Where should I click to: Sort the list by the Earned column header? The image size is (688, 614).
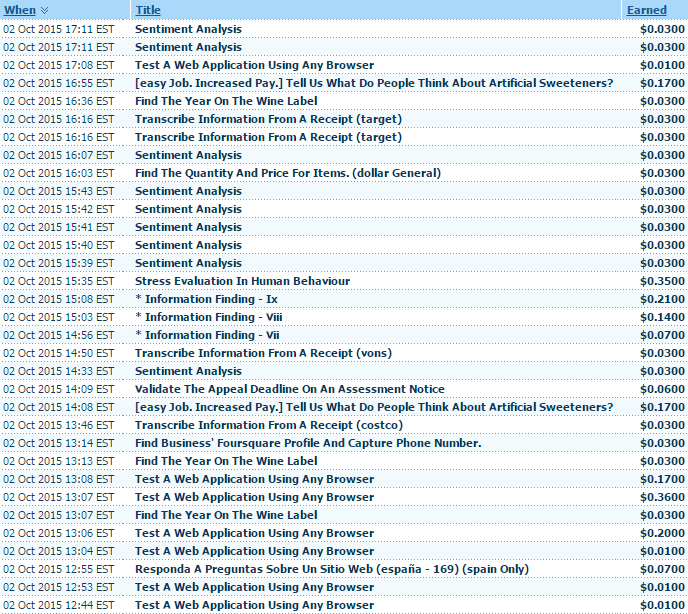[x=646, y=10]
